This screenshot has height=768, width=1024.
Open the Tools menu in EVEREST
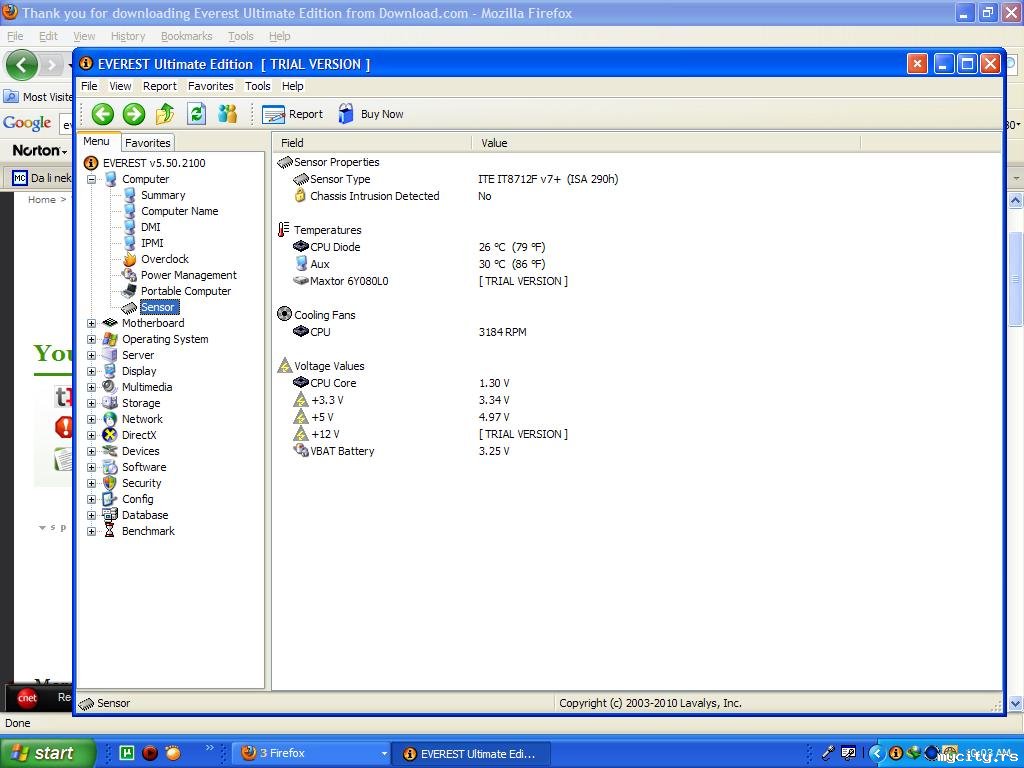pyautogui.click(x=257, y=86)
